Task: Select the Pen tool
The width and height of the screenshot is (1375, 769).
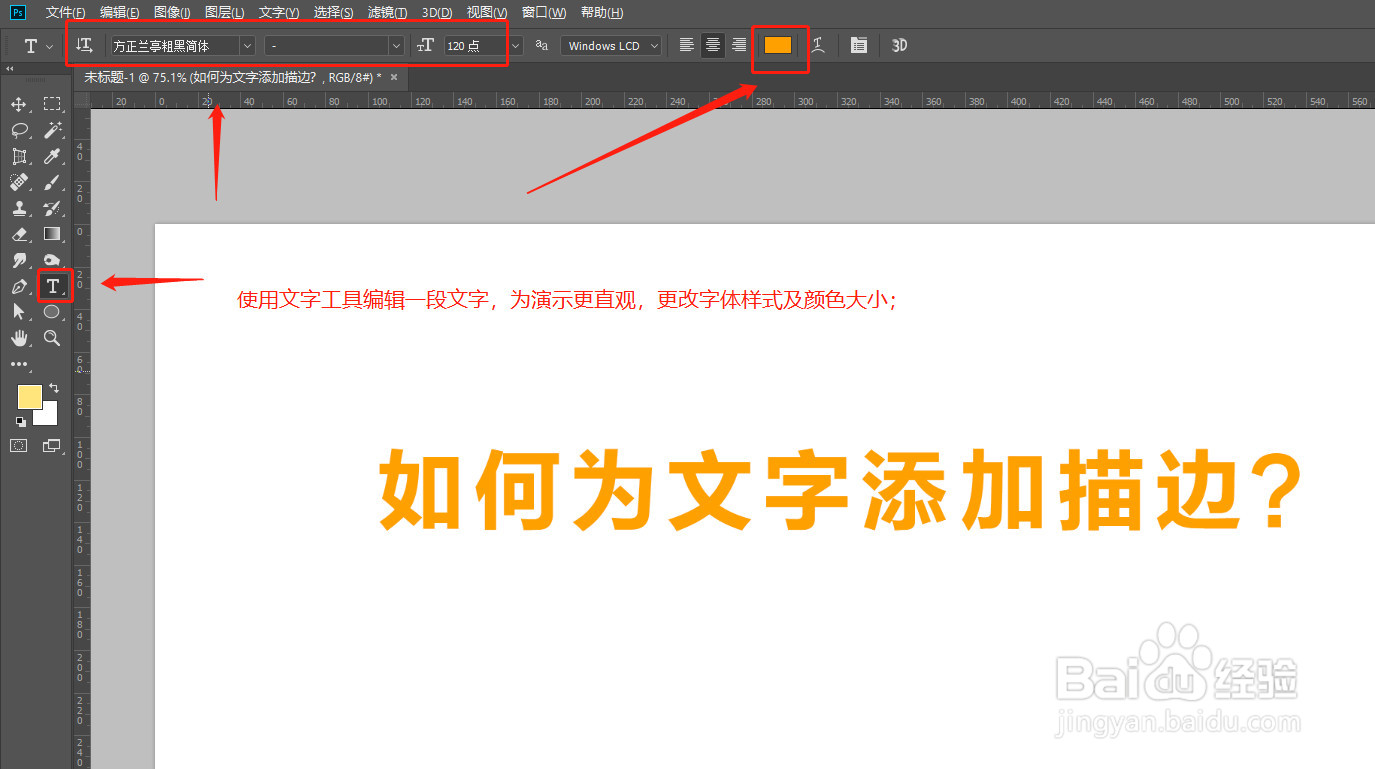Action: click(x=20, y=286)
